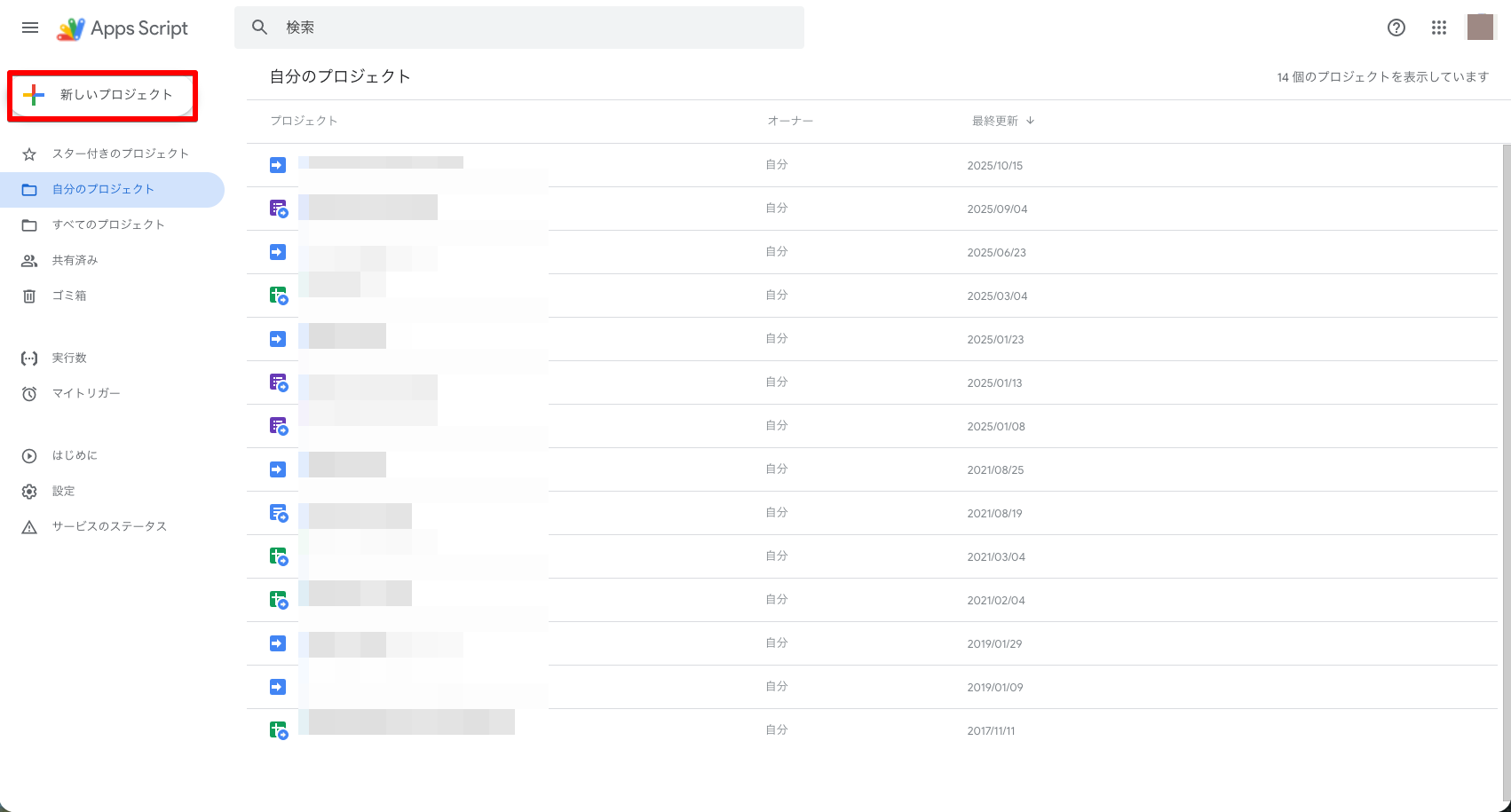1511x812 pixels.
Task: Go to 共有済み projects
Action: point(75,260)
